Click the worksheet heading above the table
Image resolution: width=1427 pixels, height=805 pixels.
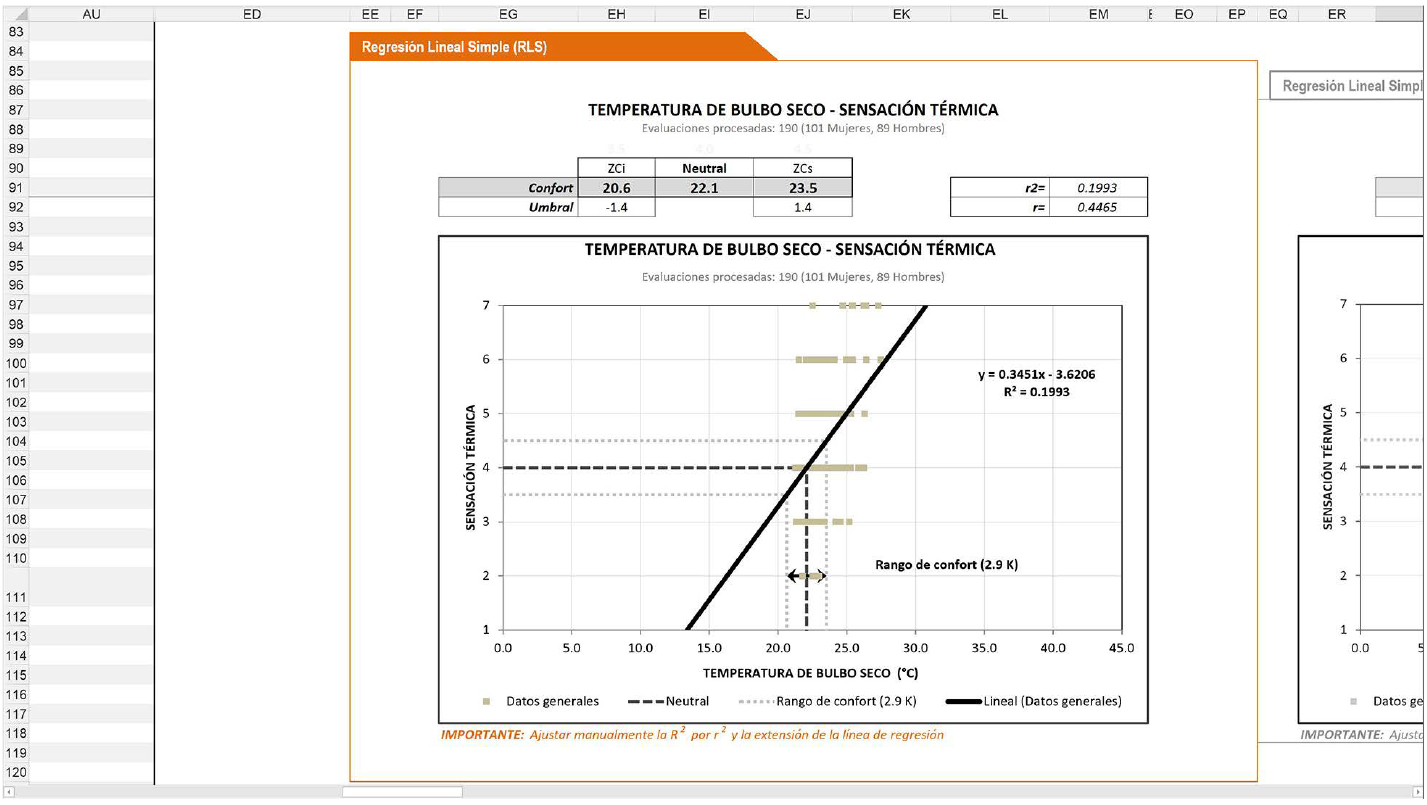pyautogui.click(x=793, y=110)
